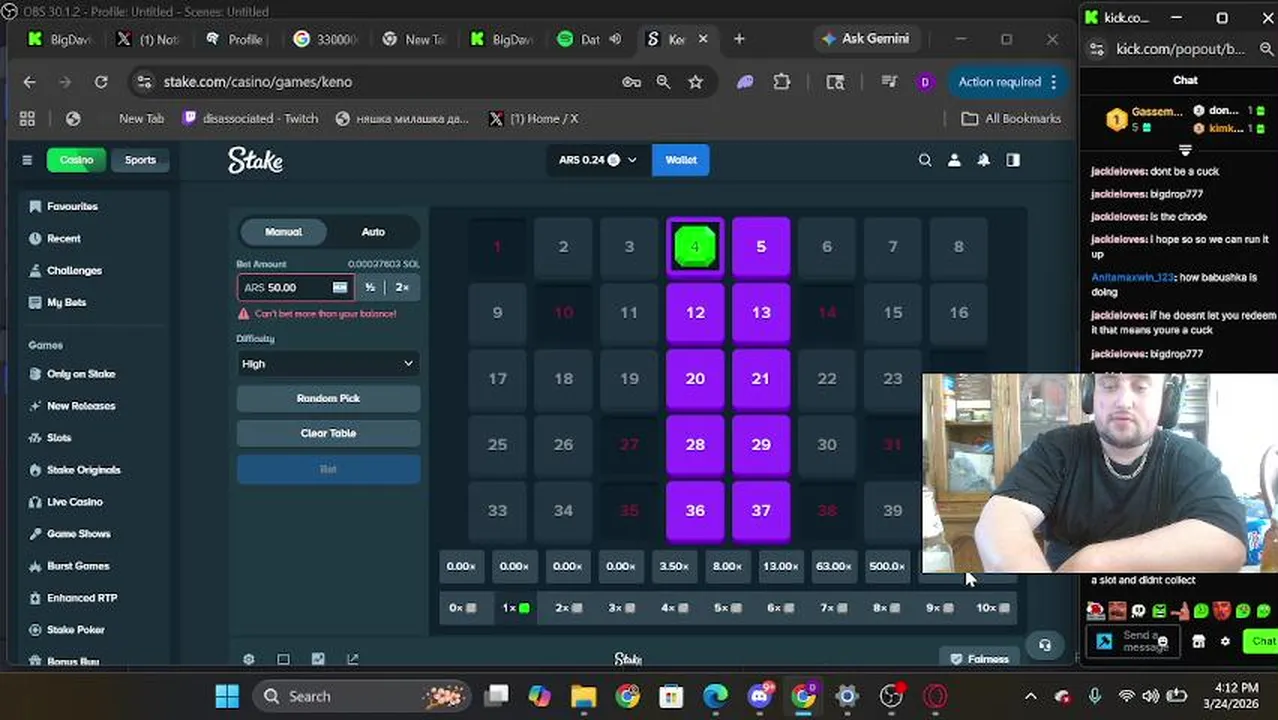This screenshot has height=720, width=1278.
Task: Open the Chrome apps grid in the bookmarks bar
Action: point(27,118)
